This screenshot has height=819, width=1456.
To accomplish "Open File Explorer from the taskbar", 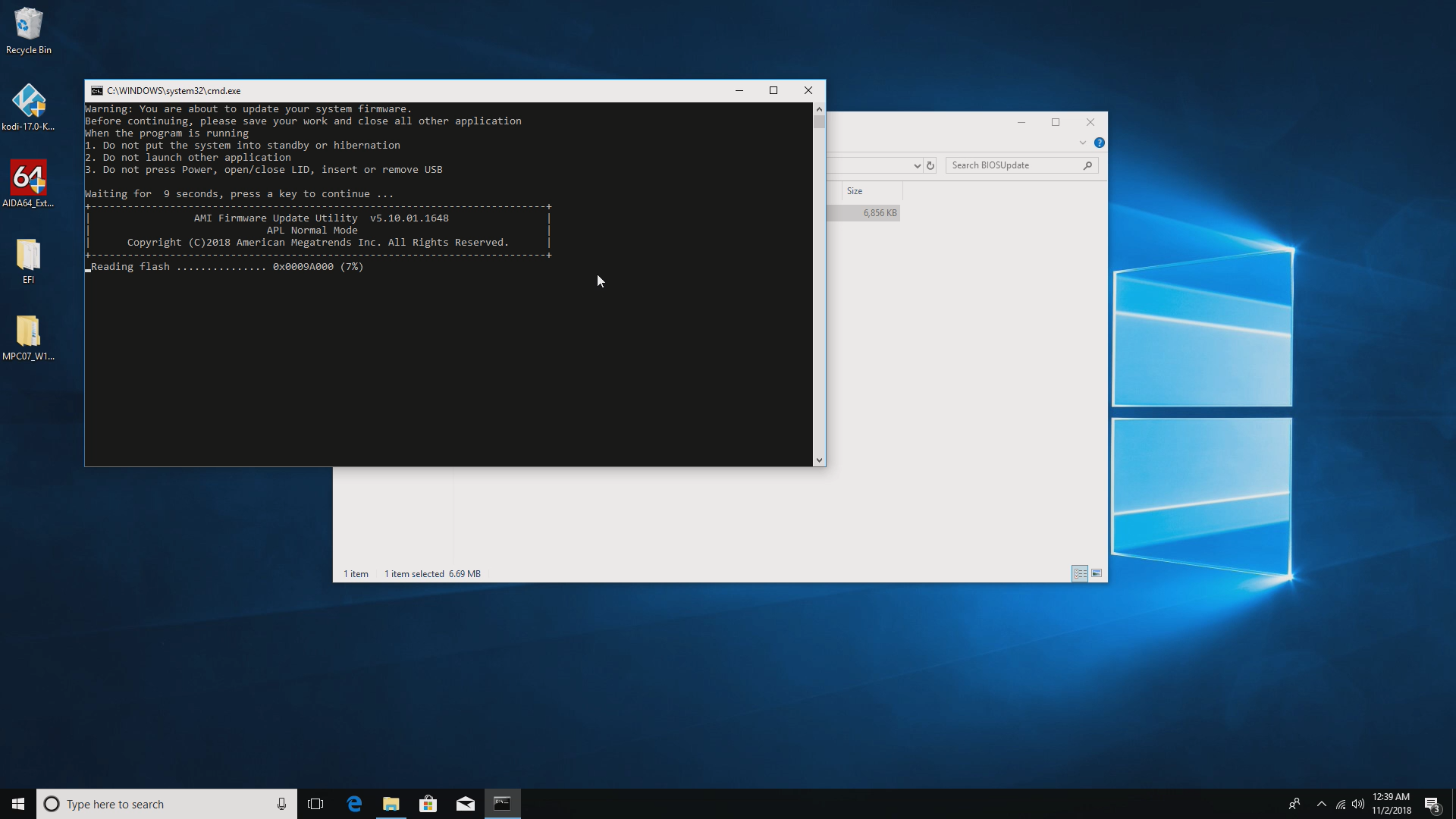I will (x=391, y=804).
